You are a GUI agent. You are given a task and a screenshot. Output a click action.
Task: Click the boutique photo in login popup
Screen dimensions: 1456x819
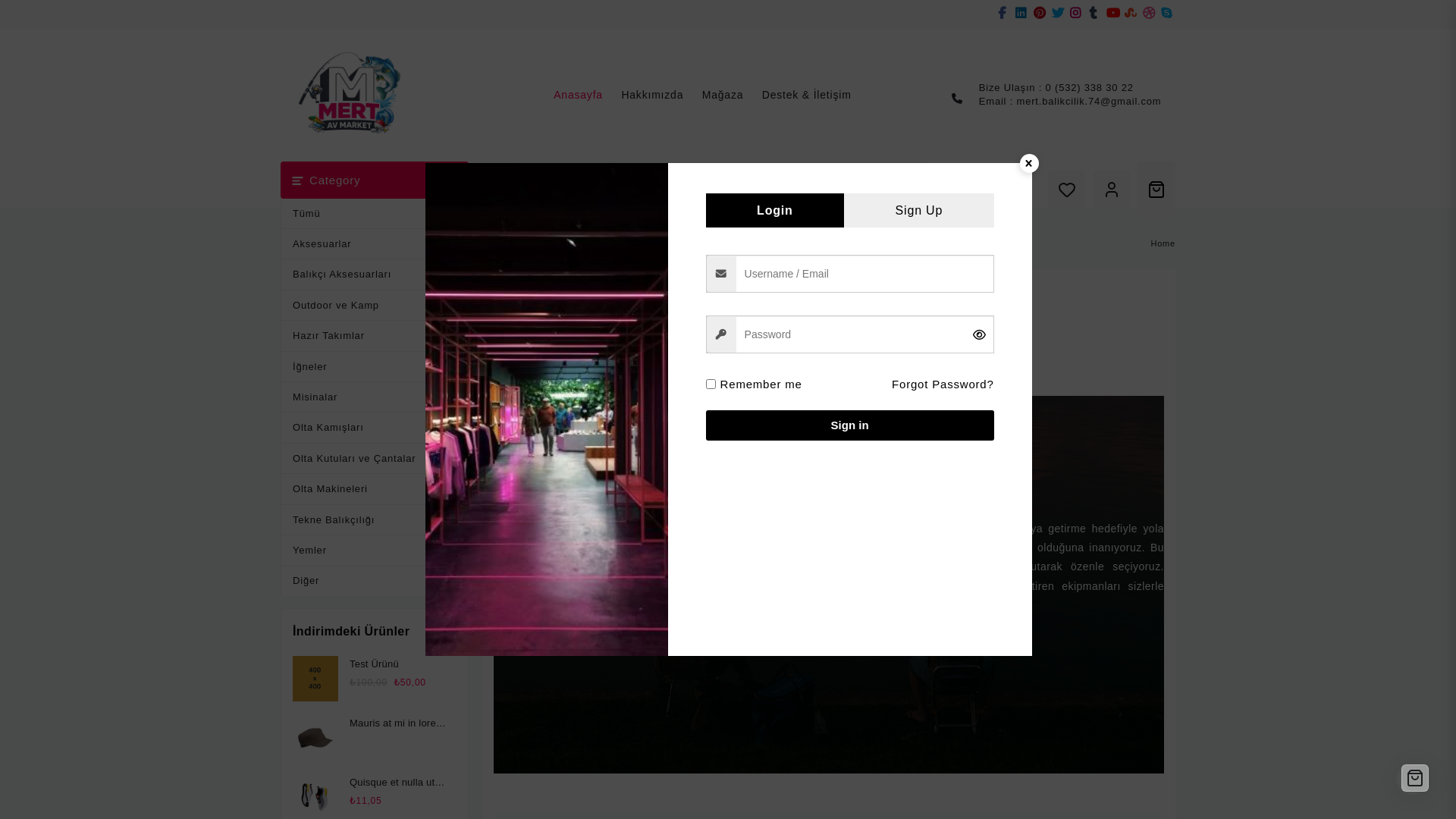click(x=547, y=409)
